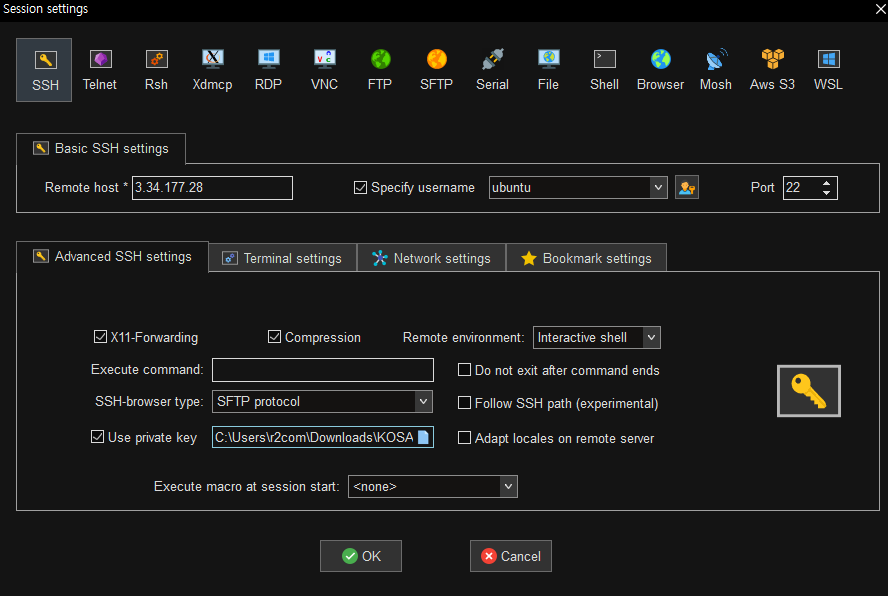Pick the SFTP session type
Image resolution: width=888 pixels, height=596 pixels.
437,70
